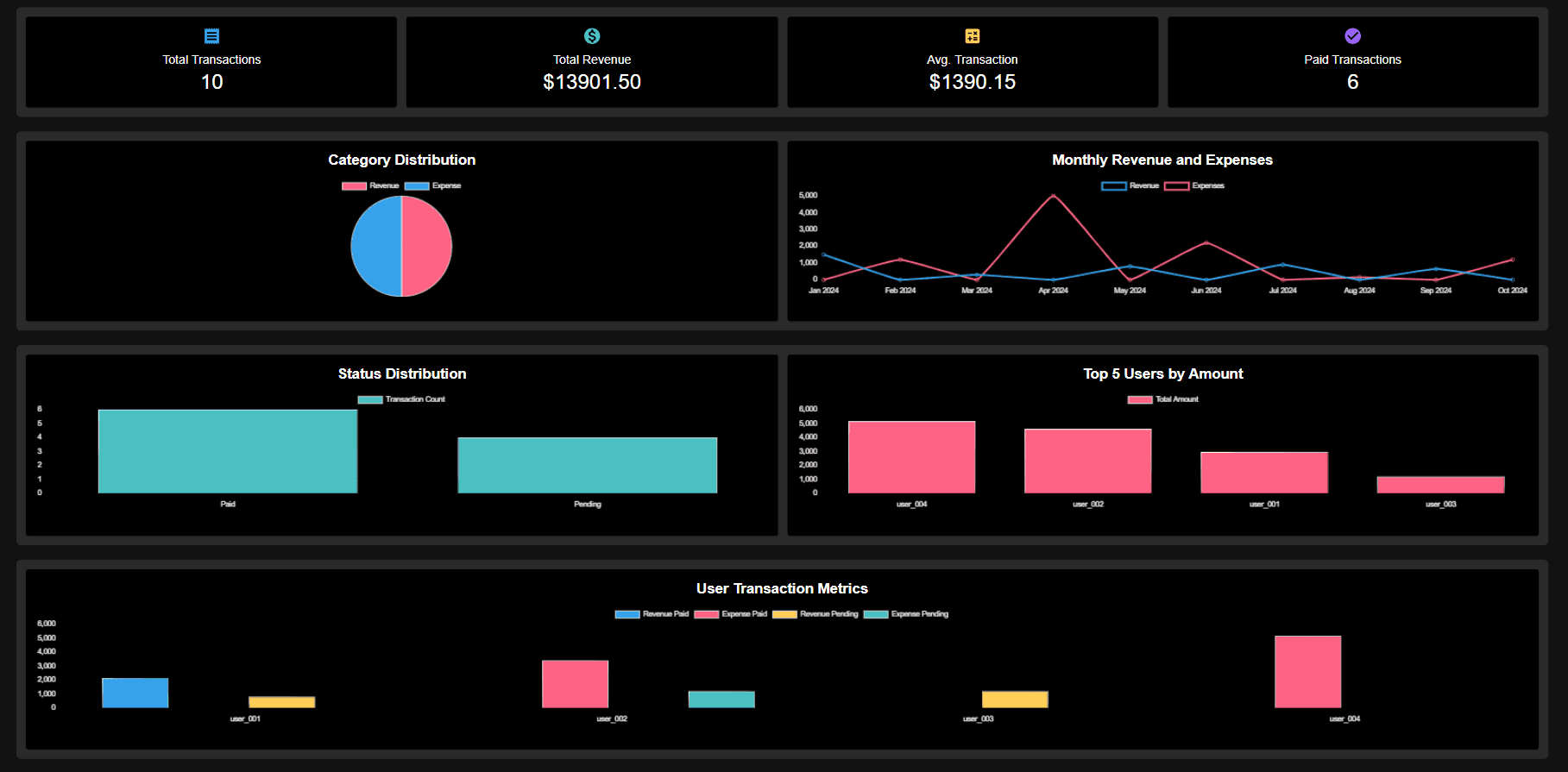1568x772 pixels.
Task: Click user_001 blue Revenue Paid bar
Action: pyautogui.click(x=135, y=693)
